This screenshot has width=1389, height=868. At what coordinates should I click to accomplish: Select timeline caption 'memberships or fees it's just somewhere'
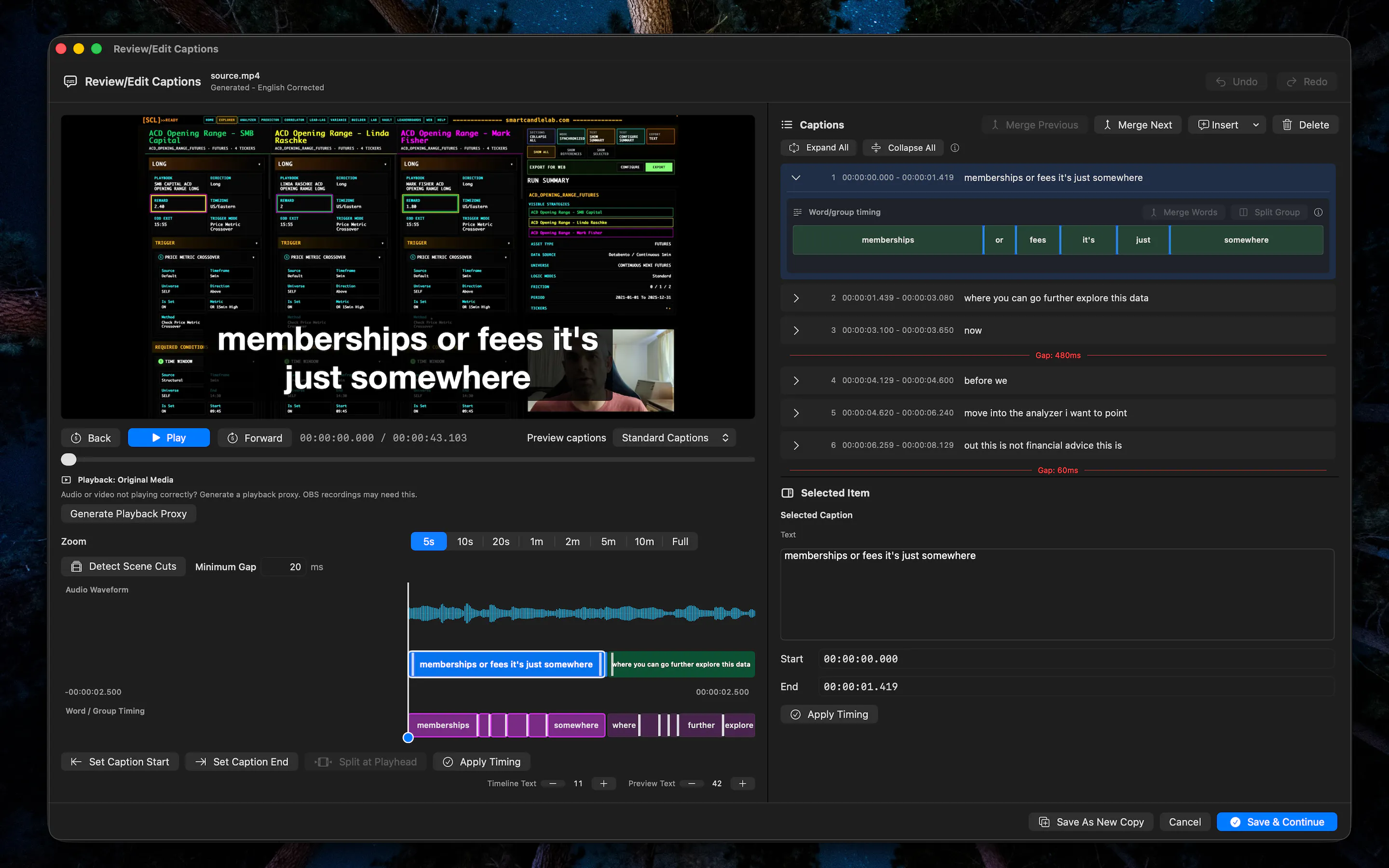[506, 664]
